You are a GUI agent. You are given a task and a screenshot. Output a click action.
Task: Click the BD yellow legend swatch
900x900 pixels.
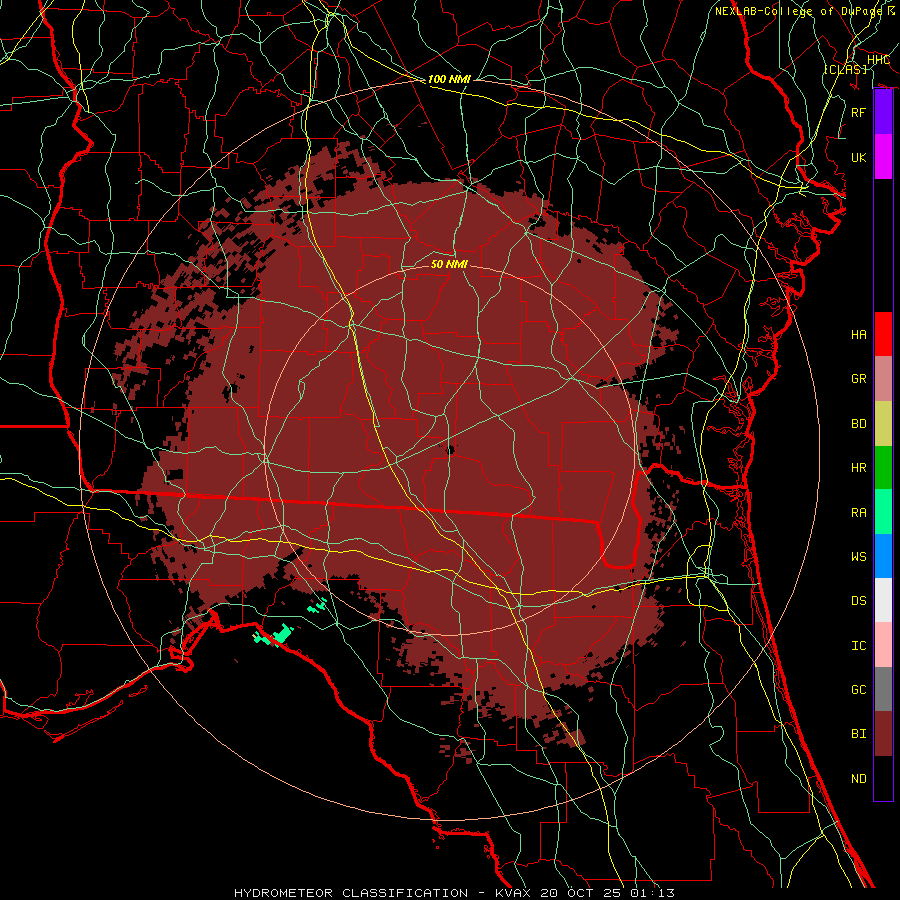coord(883,424)
